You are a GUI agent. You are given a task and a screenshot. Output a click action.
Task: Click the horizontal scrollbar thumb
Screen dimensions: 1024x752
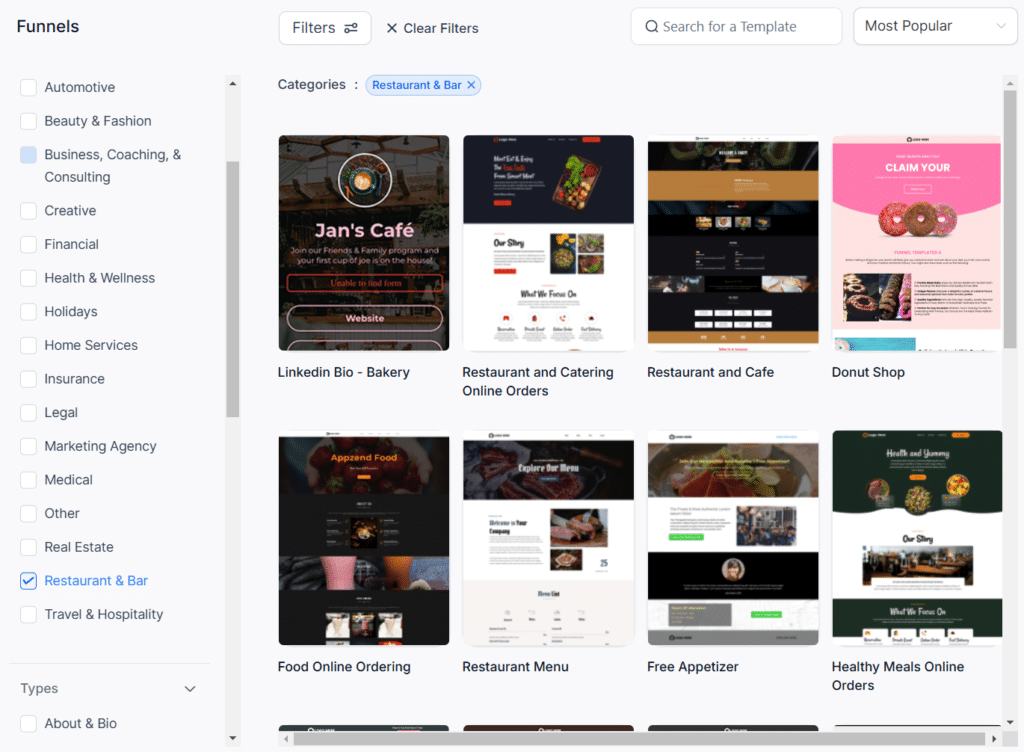pos(639,739)
